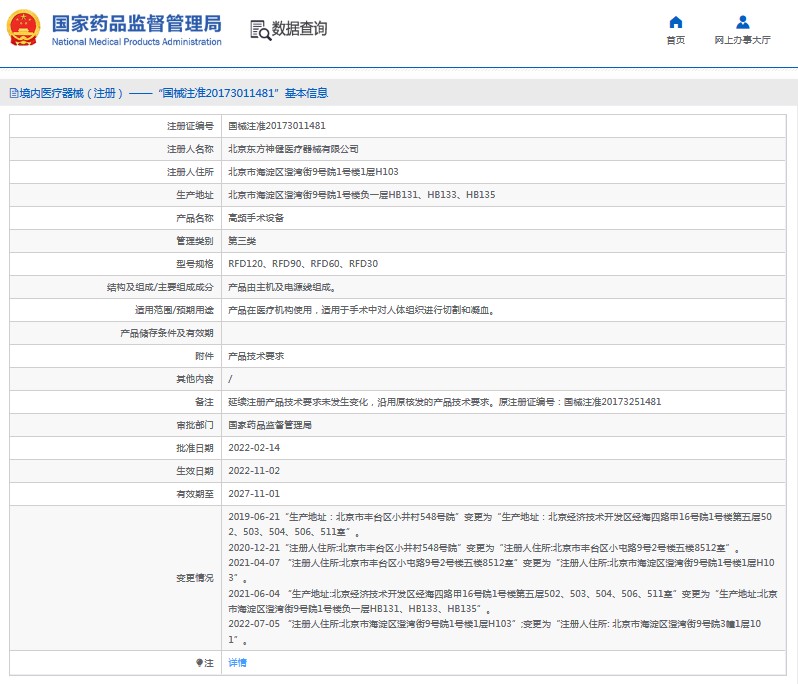Image resolution: width=798 pixels, height=684 pixels.
Task: Click the product name value 高频手术设备
Action: click(x=256, y=218)
